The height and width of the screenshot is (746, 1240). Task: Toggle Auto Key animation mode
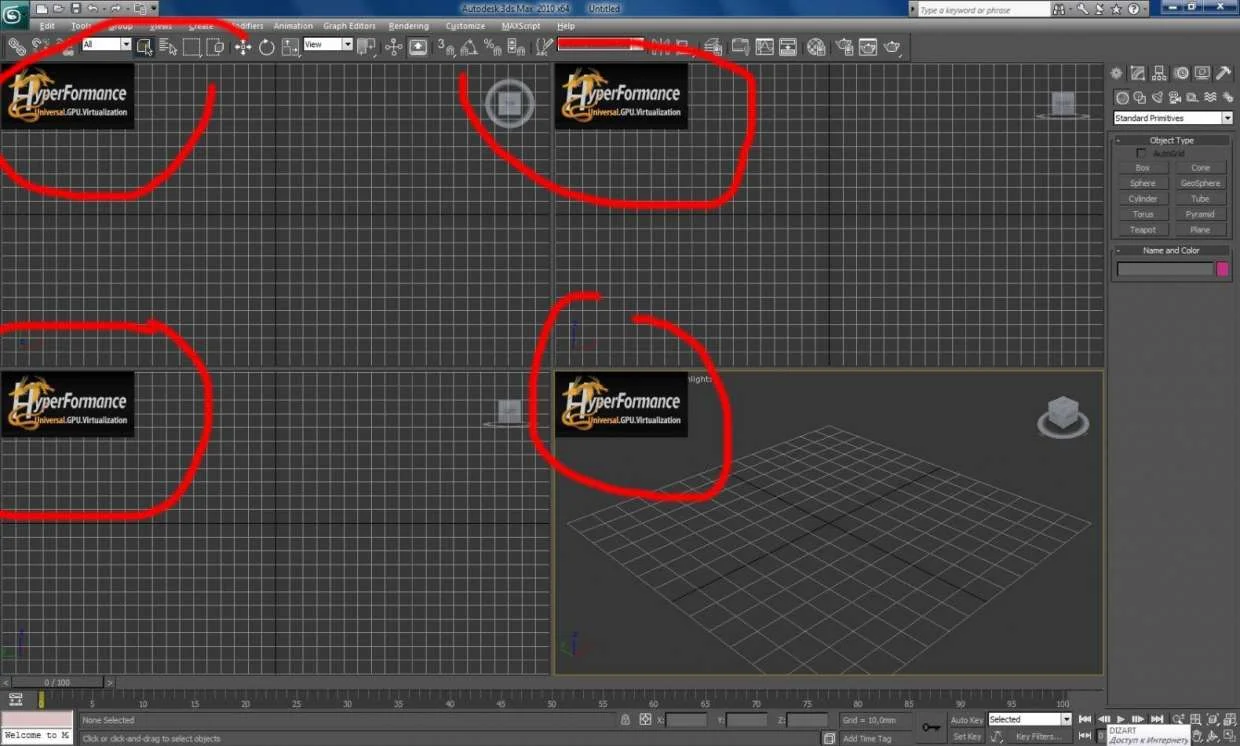coord(967,720)
